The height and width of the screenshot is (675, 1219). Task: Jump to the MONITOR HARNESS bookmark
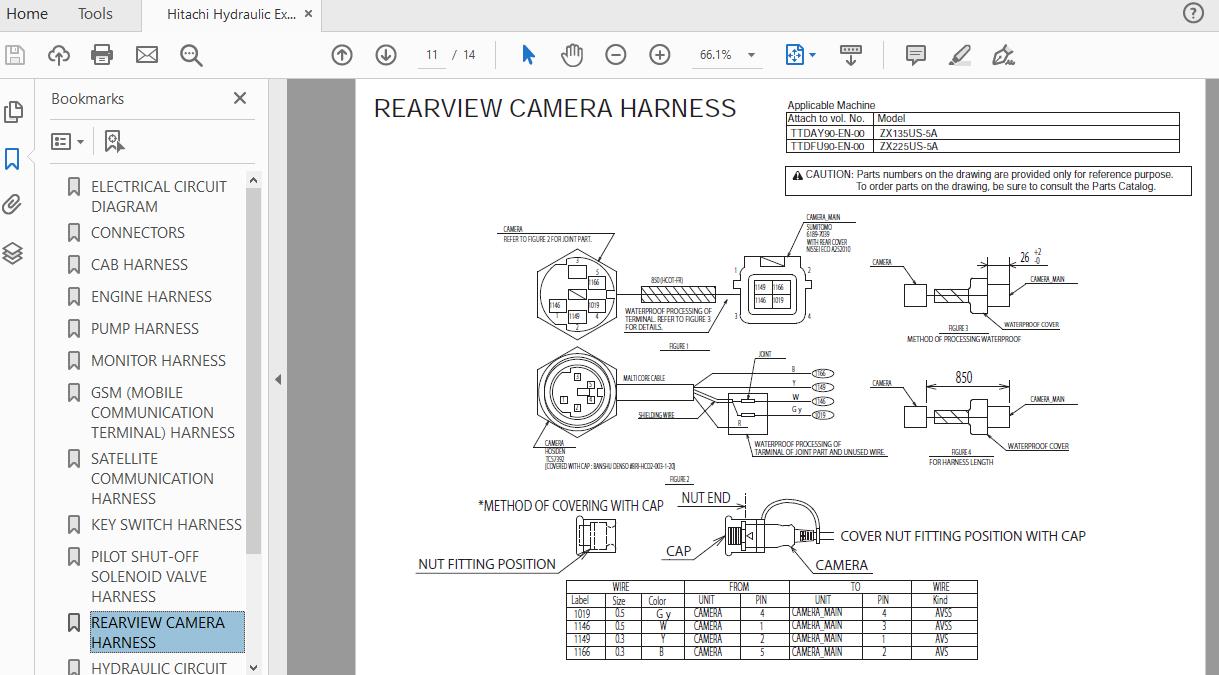(x=158, y=360)
